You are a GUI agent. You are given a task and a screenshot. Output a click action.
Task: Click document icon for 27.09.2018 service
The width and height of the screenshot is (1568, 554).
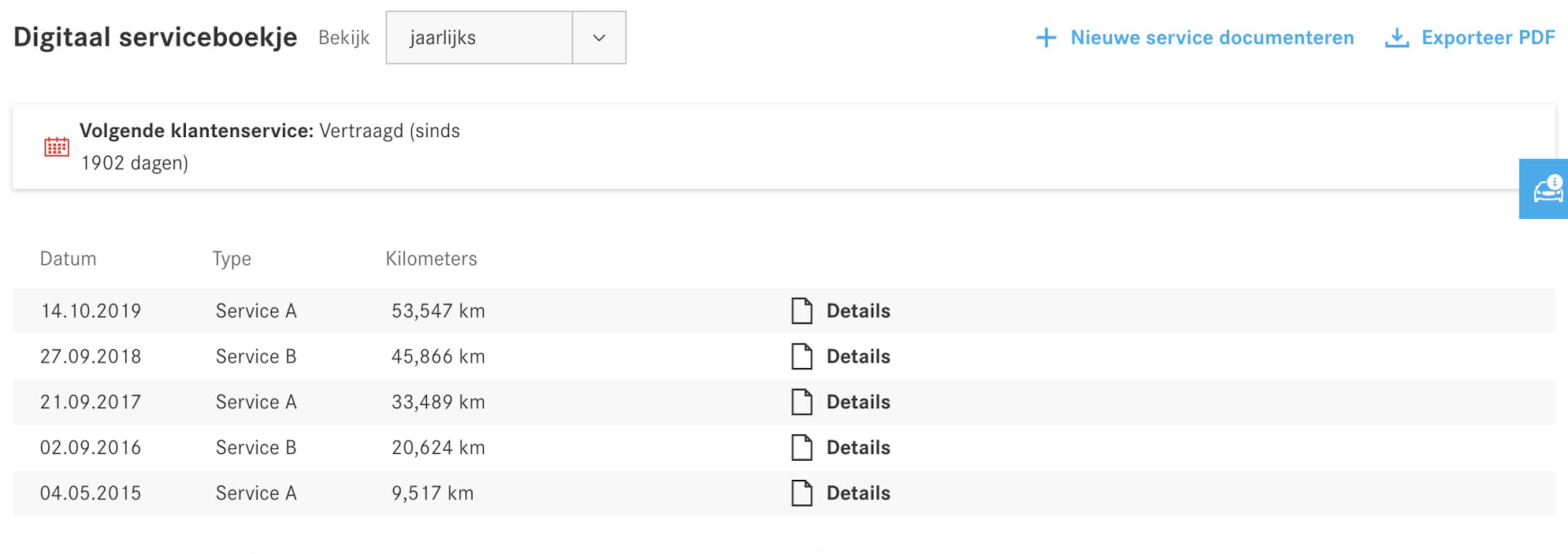click(x=801, y=356)
